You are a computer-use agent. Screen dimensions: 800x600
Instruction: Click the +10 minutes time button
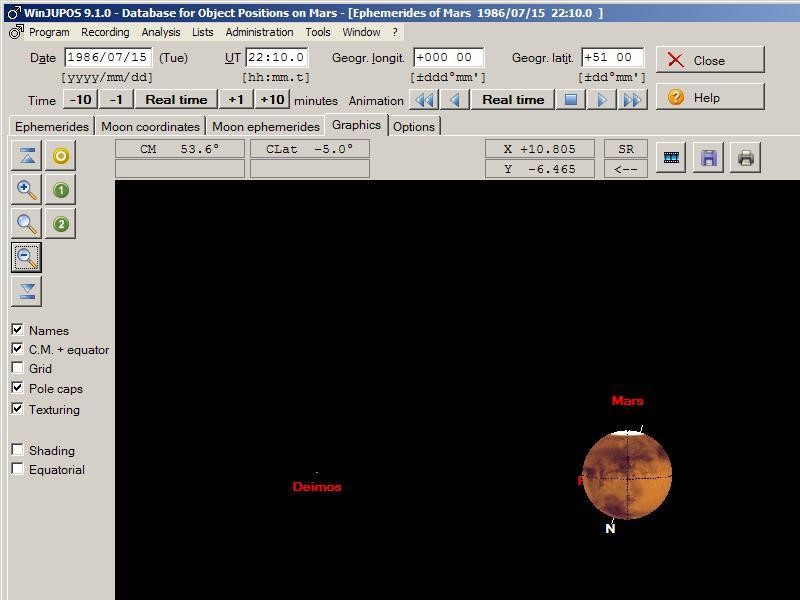(272, 99)
